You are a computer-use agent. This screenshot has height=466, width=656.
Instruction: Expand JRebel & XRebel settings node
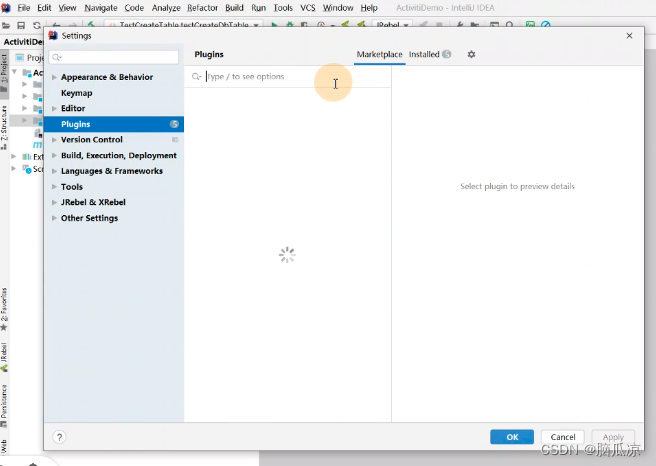(54, 202)
